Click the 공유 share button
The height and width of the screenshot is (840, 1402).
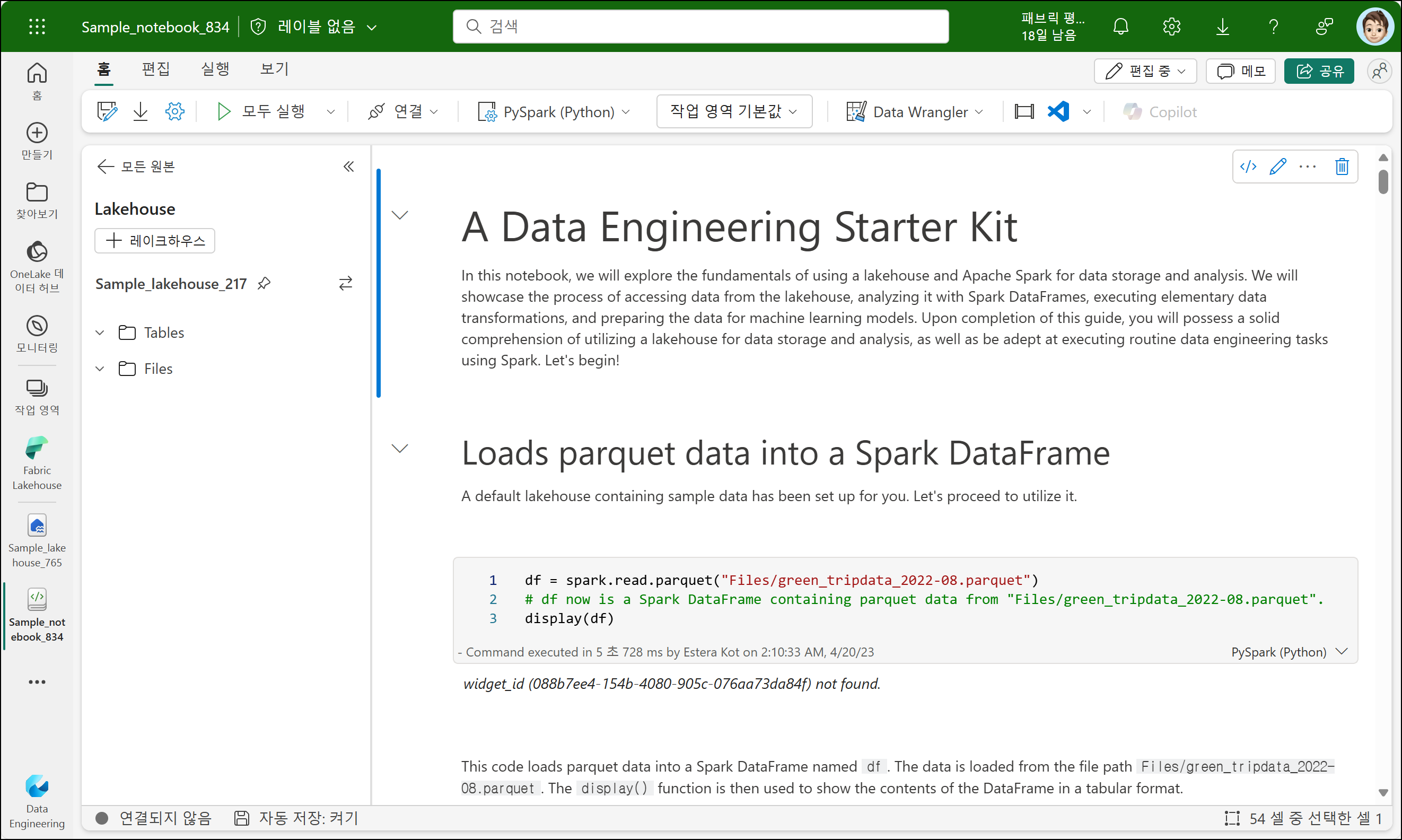pos(1319,71)
